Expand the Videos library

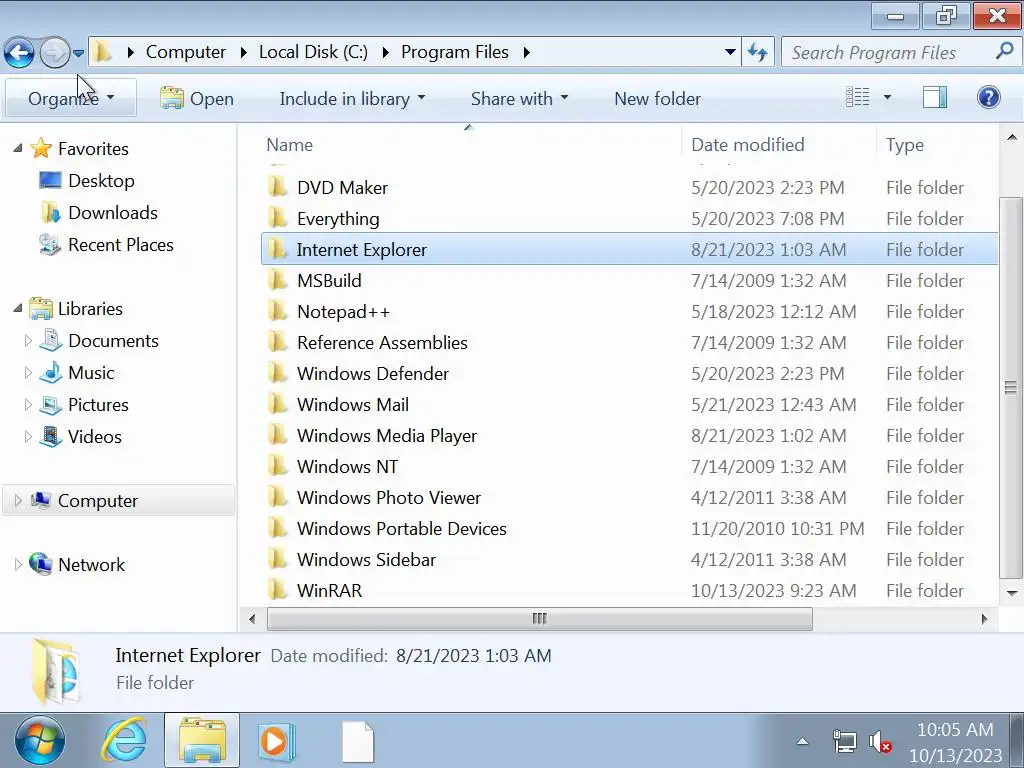point(27,436)
